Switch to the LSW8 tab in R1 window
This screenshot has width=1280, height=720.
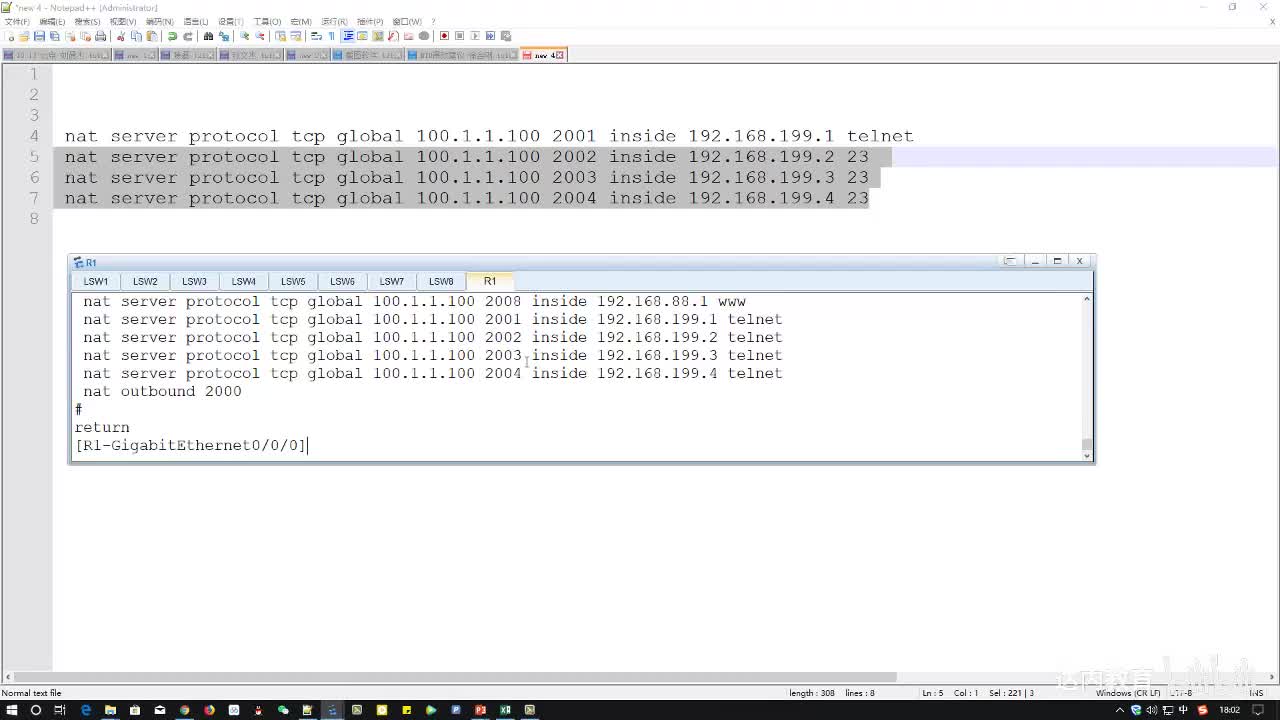point(441,281)
